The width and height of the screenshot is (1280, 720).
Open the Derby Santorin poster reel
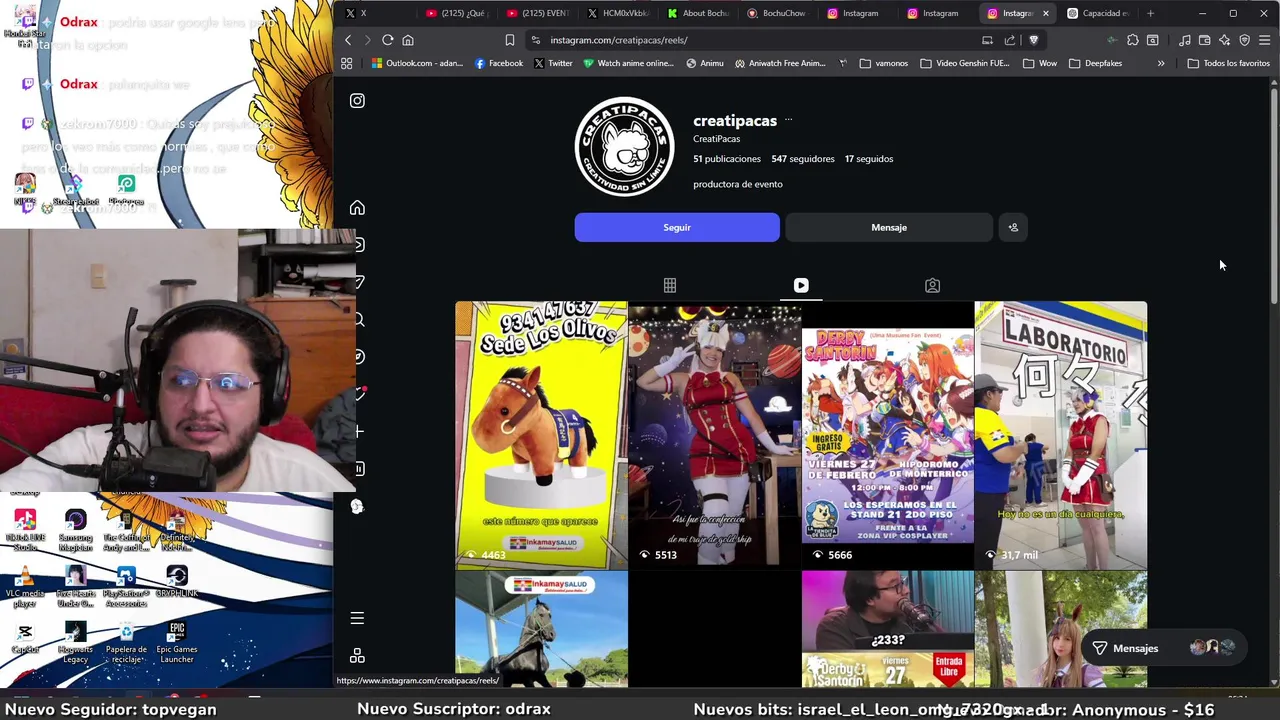tap(888, 435)
